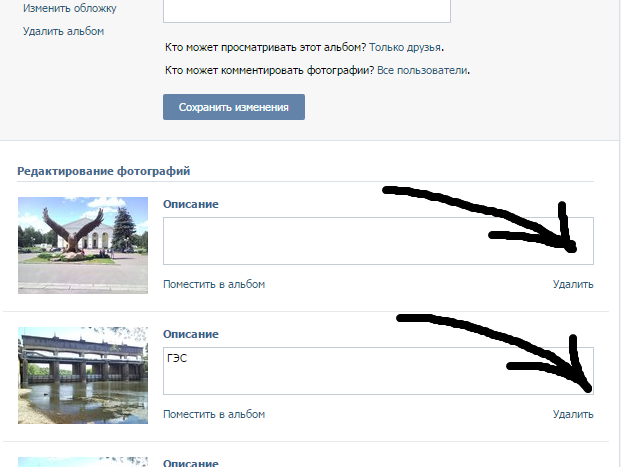Click the Удалить альбом link
Viewport: 641px width, 467px height.
tap(63, 31)
